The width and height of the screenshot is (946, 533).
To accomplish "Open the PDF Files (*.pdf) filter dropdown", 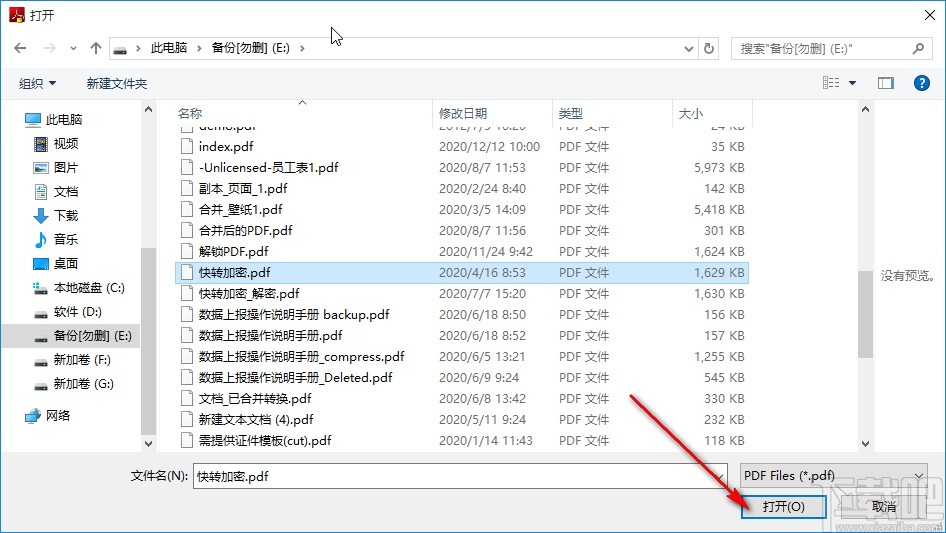I will 834,476.
